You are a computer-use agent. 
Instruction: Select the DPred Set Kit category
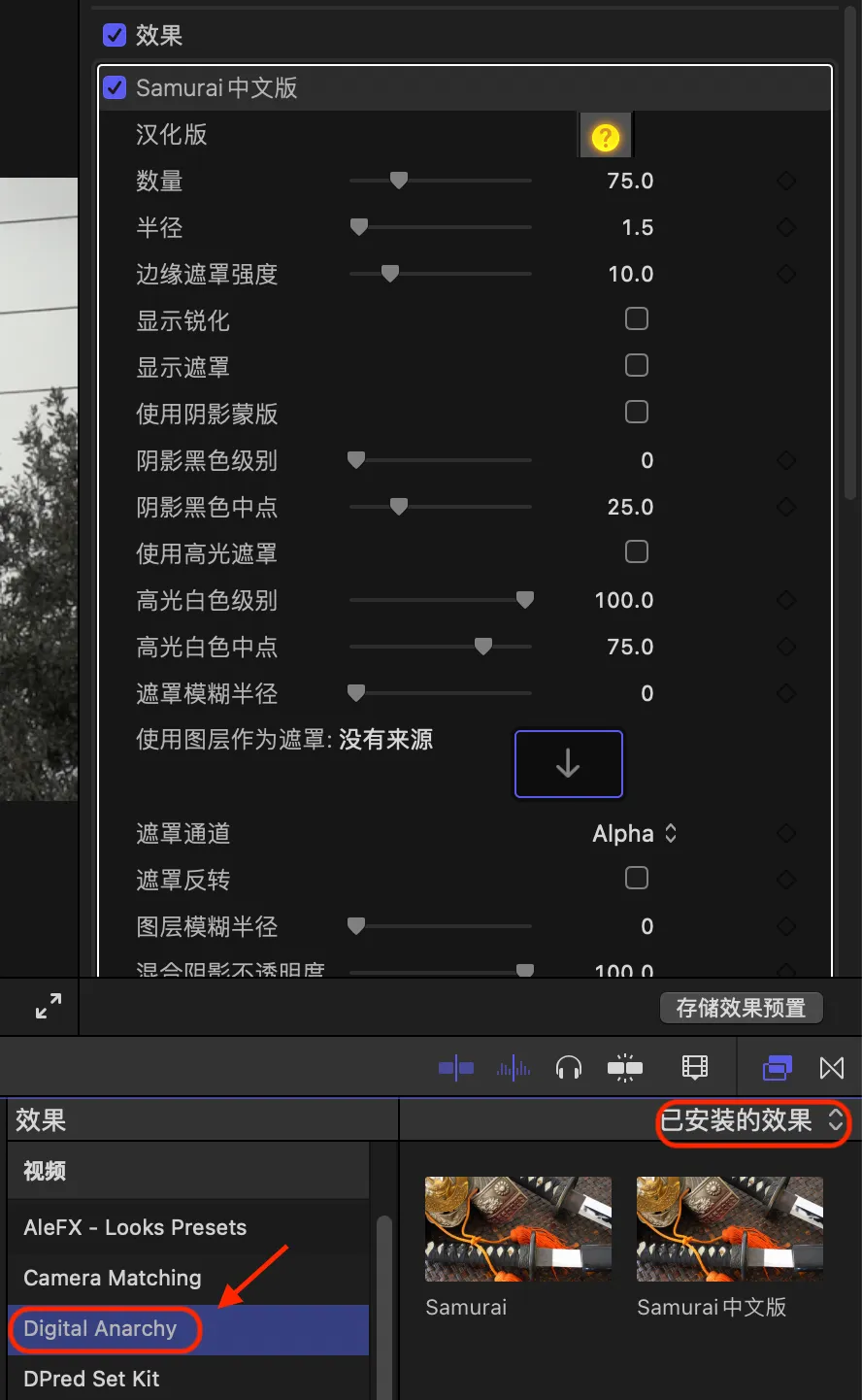pyautogui.click(x=92, y=1380)
